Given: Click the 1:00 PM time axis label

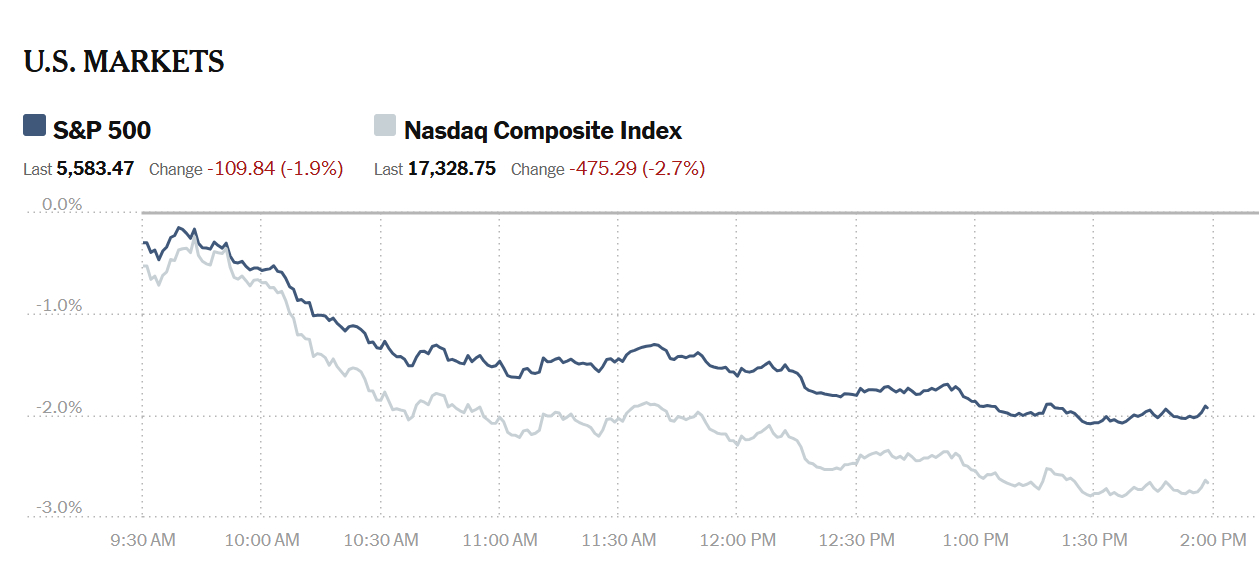Looking at the screenshot, I should (975, 540).
